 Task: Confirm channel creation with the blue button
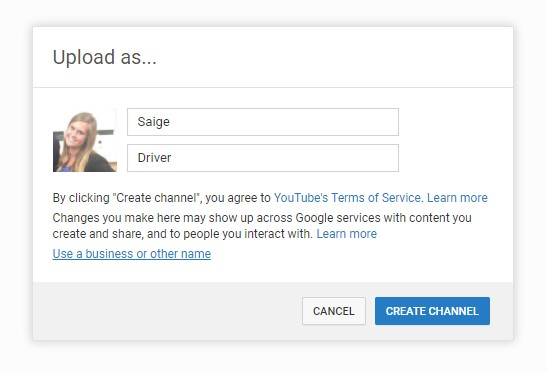[432, 311]
